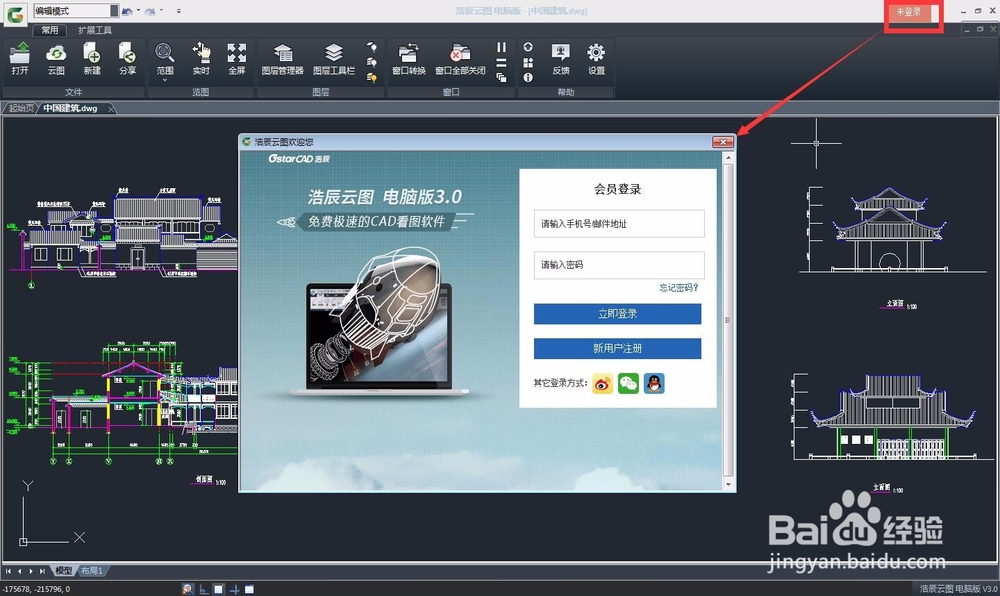The width and height of the screenshot is (1000, 596).
Task: Click the green G application logo button
Action: (15, 13)
